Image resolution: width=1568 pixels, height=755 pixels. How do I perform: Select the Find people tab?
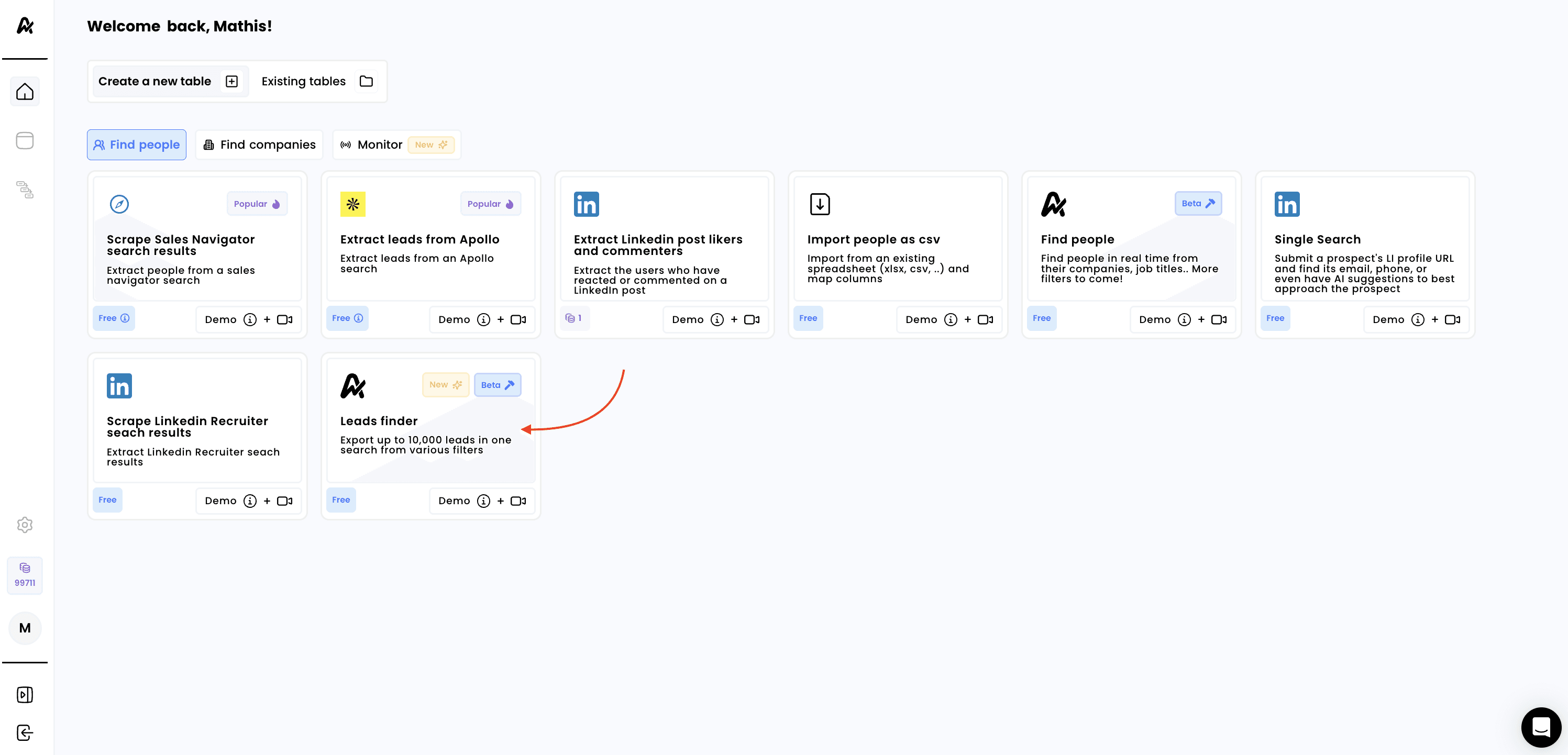pos(136,145)
